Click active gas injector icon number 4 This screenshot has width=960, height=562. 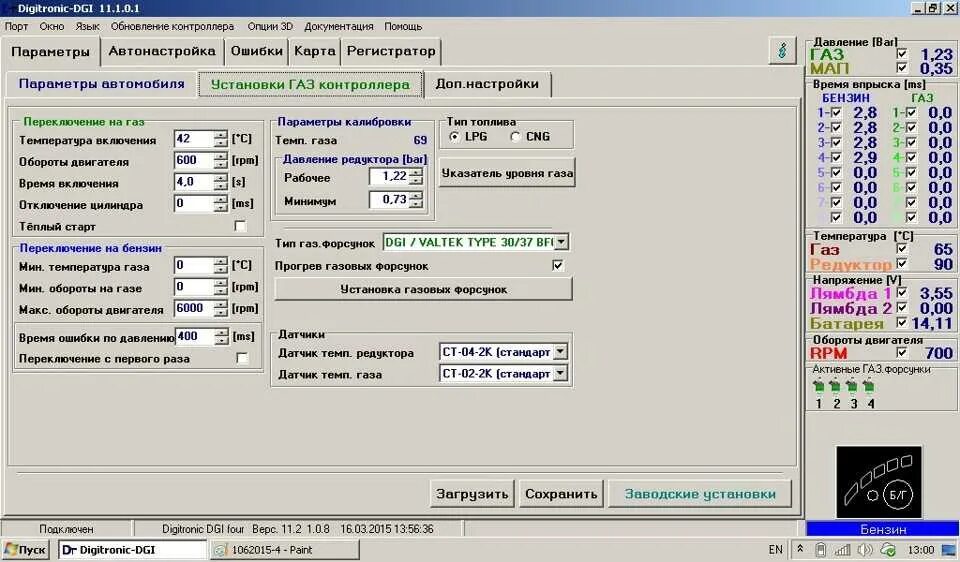(869, 386)
